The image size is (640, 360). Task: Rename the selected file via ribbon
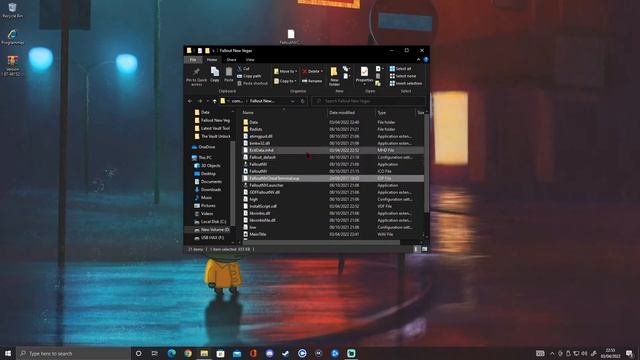coord(312,81)
